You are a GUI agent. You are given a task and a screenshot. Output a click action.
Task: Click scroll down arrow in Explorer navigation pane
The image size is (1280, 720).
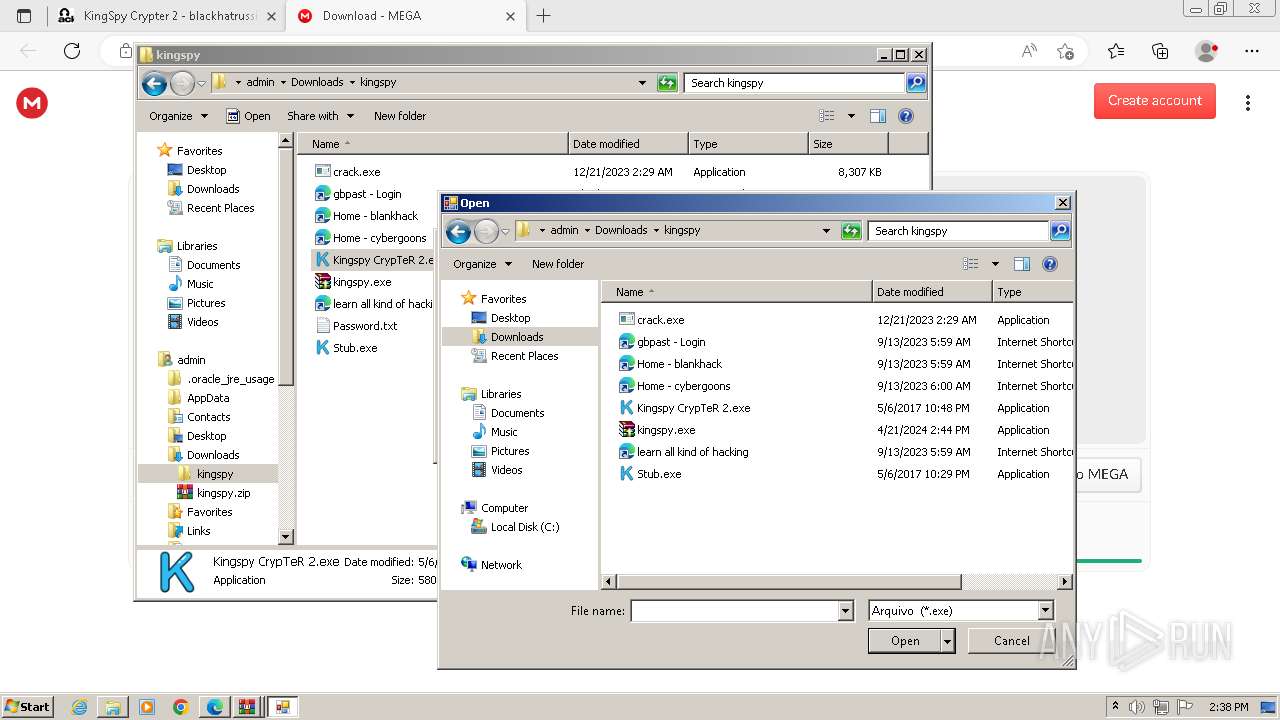coord(286,537)
